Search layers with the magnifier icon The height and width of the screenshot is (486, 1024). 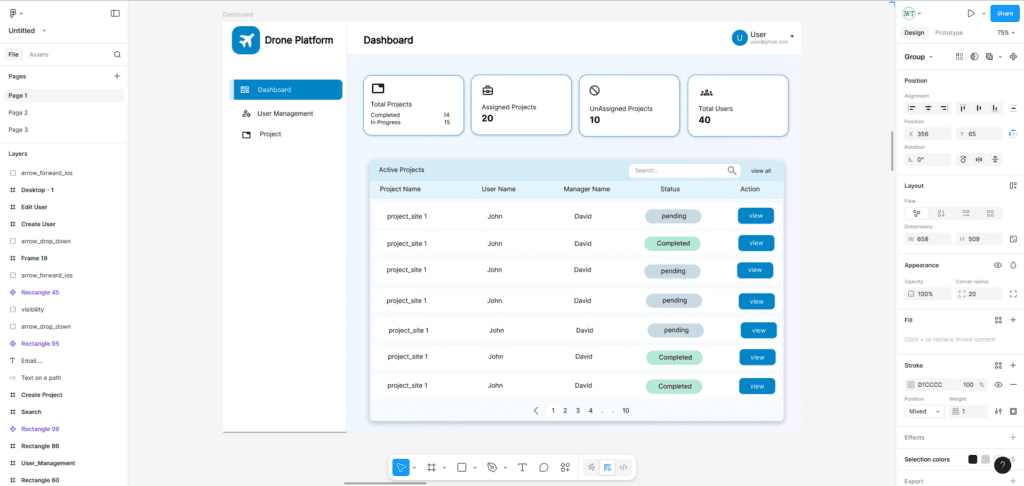click(117, 55)
